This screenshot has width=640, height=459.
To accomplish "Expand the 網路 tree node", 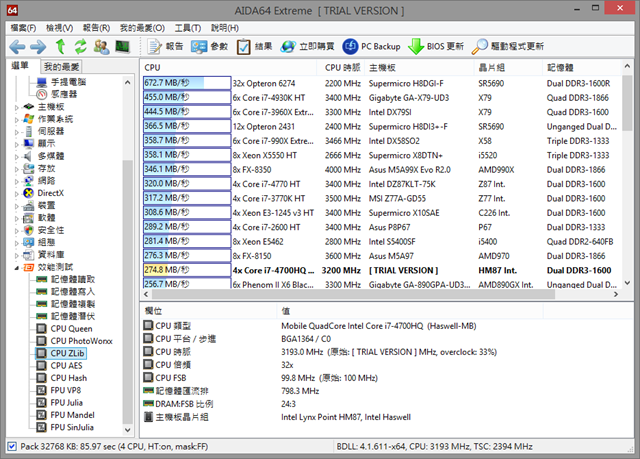I will click(17, 182).
